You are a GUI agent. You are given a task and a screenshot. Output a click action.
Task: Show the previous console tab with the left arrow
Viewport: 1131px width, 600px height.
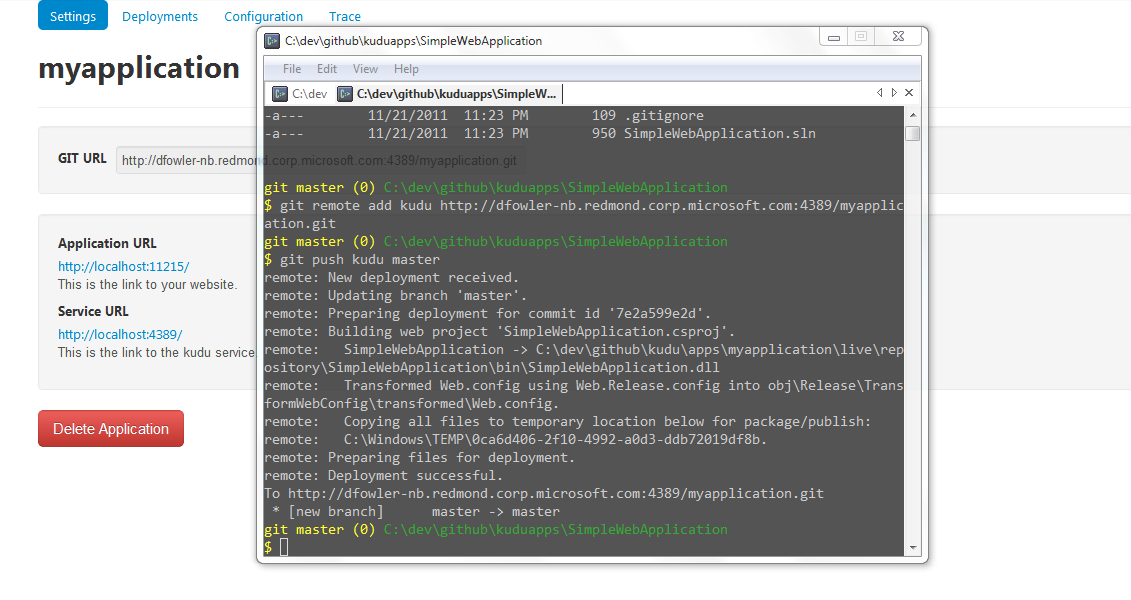click(x=879, y=93)
